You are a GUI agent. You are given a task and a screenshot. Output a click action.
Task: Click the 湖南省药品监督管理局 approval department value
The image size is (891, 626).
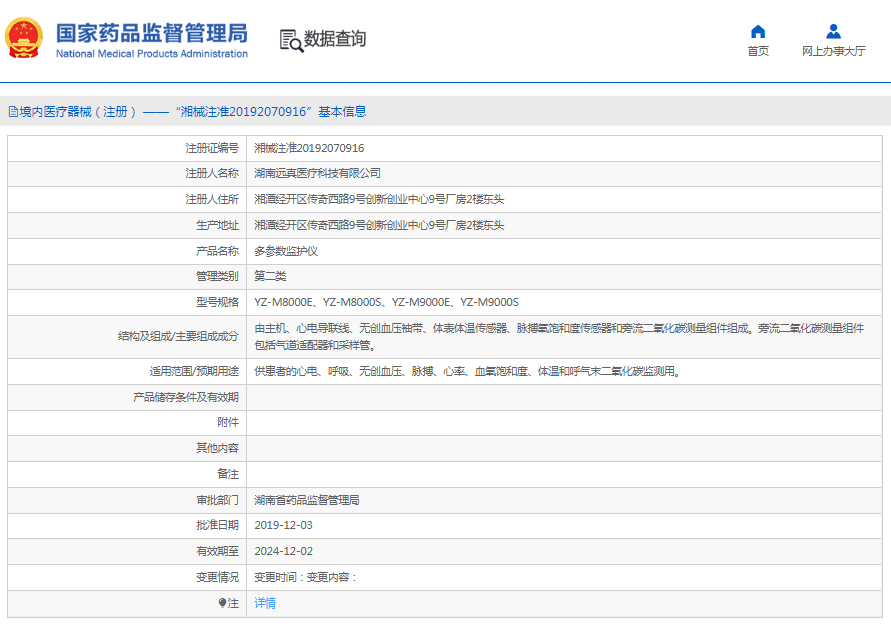[307, 500]
